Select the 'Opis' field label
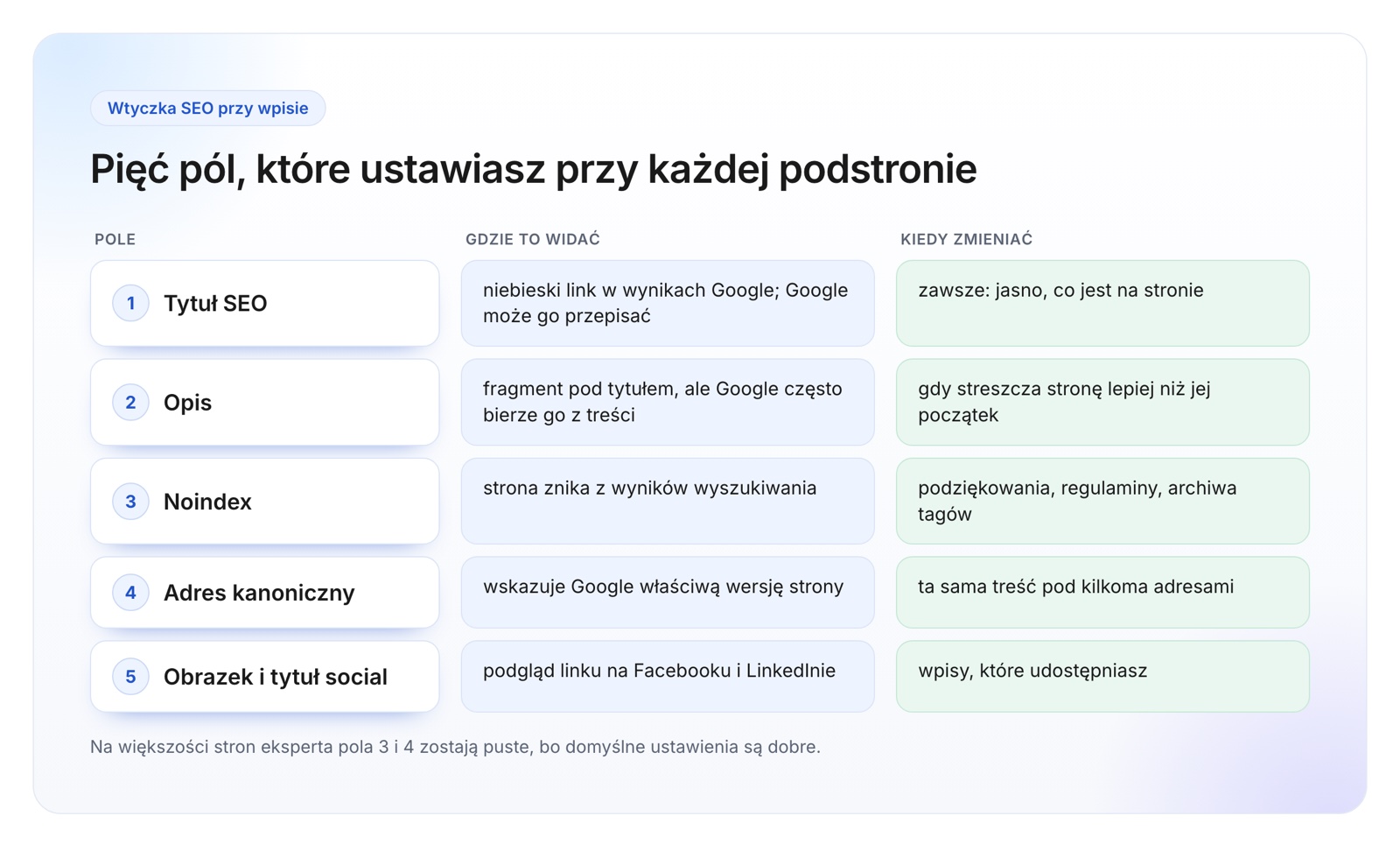 tap(187, 403)
